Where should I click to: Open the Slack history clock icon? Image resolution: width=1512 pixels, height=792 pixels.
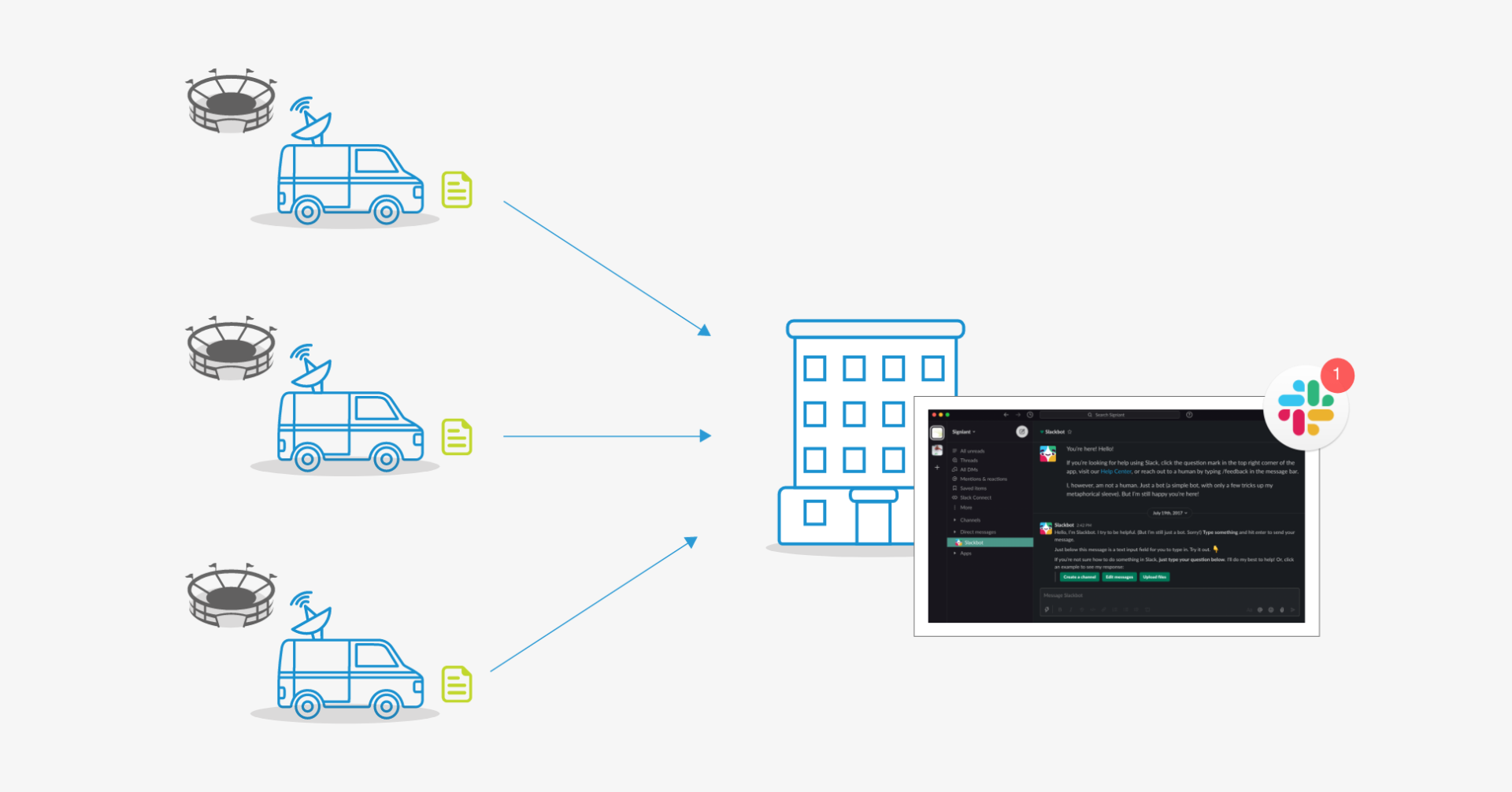tap(1030, 415)
